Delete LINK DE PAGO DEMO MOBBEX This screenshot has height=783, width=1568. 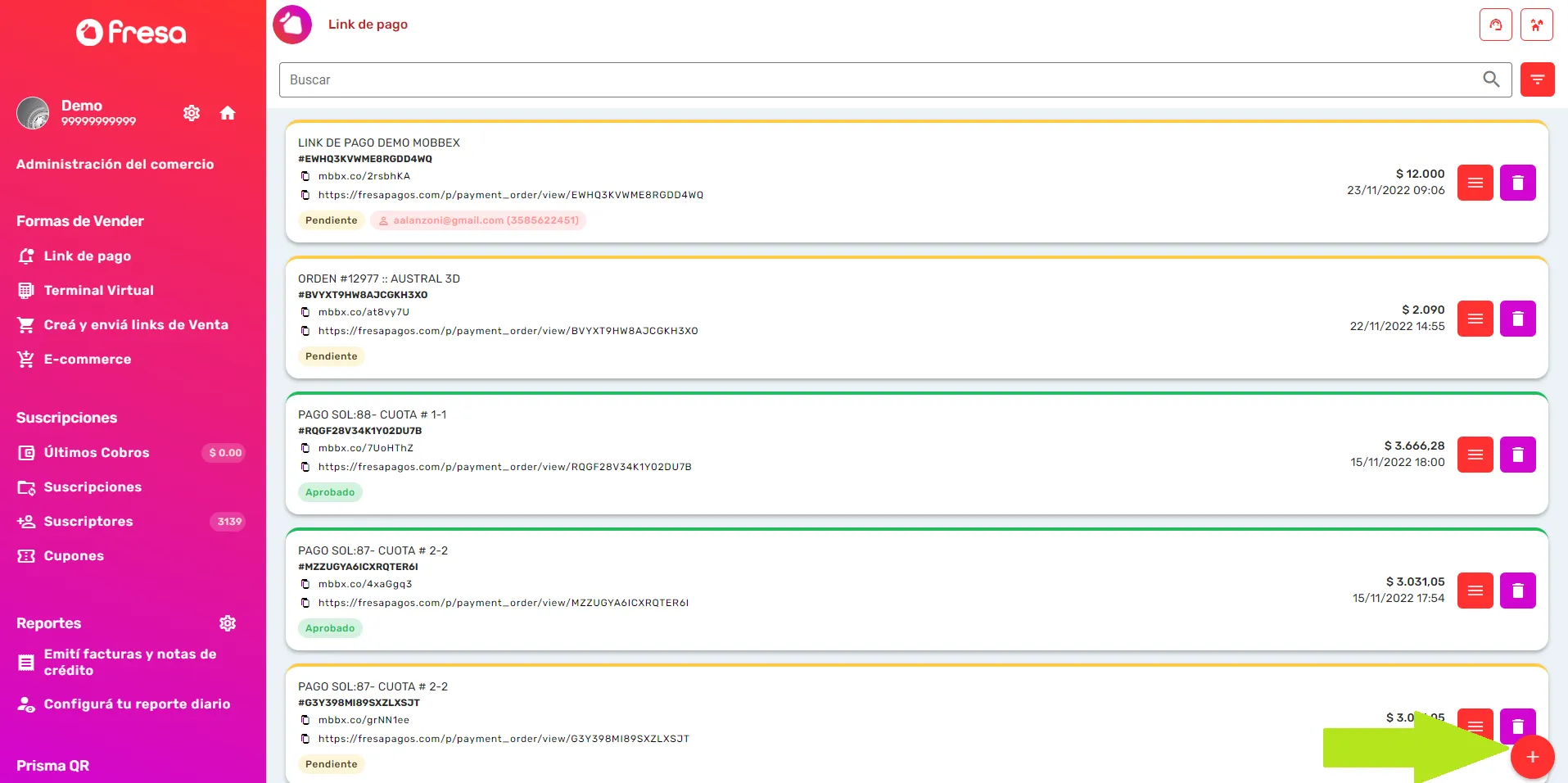pyautogui.click(x=1518, y=183)
